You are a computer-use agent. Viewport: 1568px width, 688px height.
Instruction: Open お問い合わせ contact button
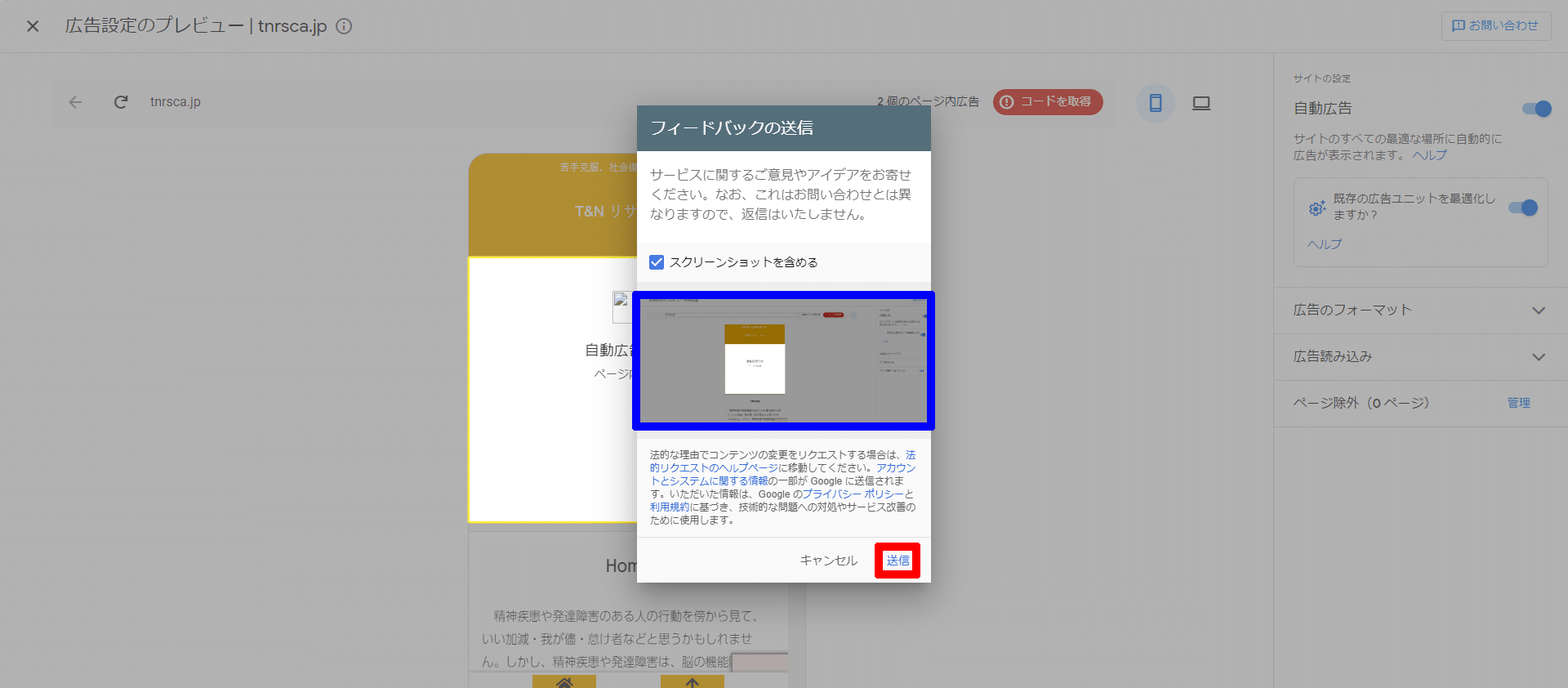[x=1495, y=26]
